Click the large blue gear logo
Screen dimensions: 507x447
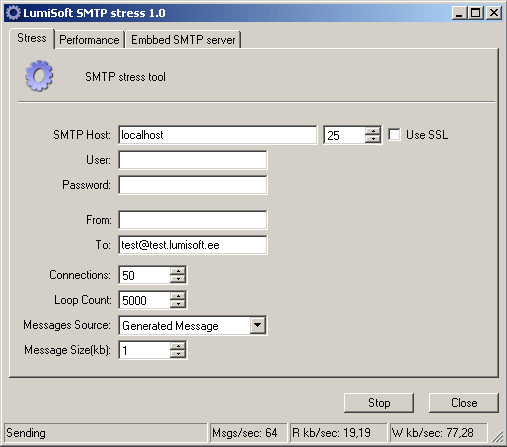[x=39, y=76]
